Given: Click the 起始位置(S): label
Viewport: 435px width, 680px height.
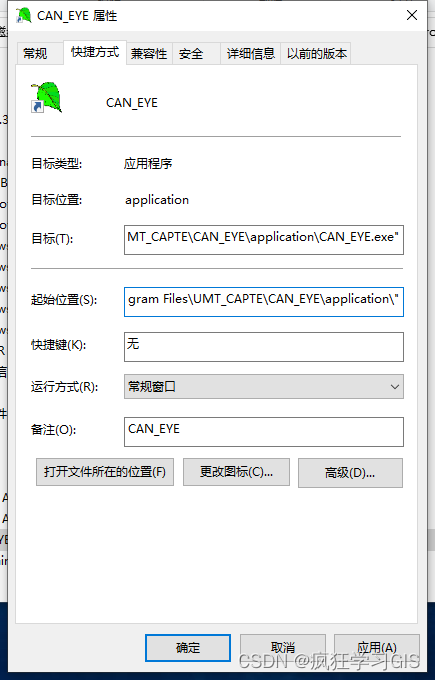Looking at the screenshot, I should [64, 300].
